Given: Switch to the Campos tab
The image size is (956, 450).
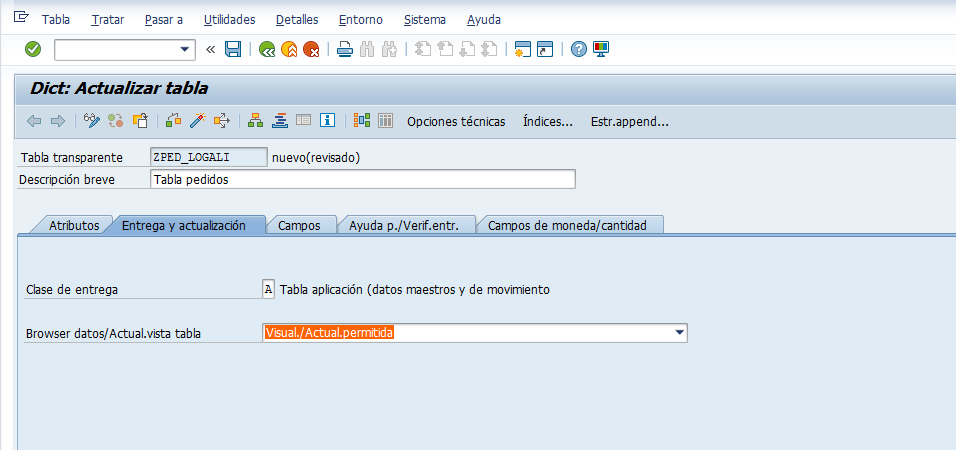Looking at the screenshot, I should [x=299, y=225].
